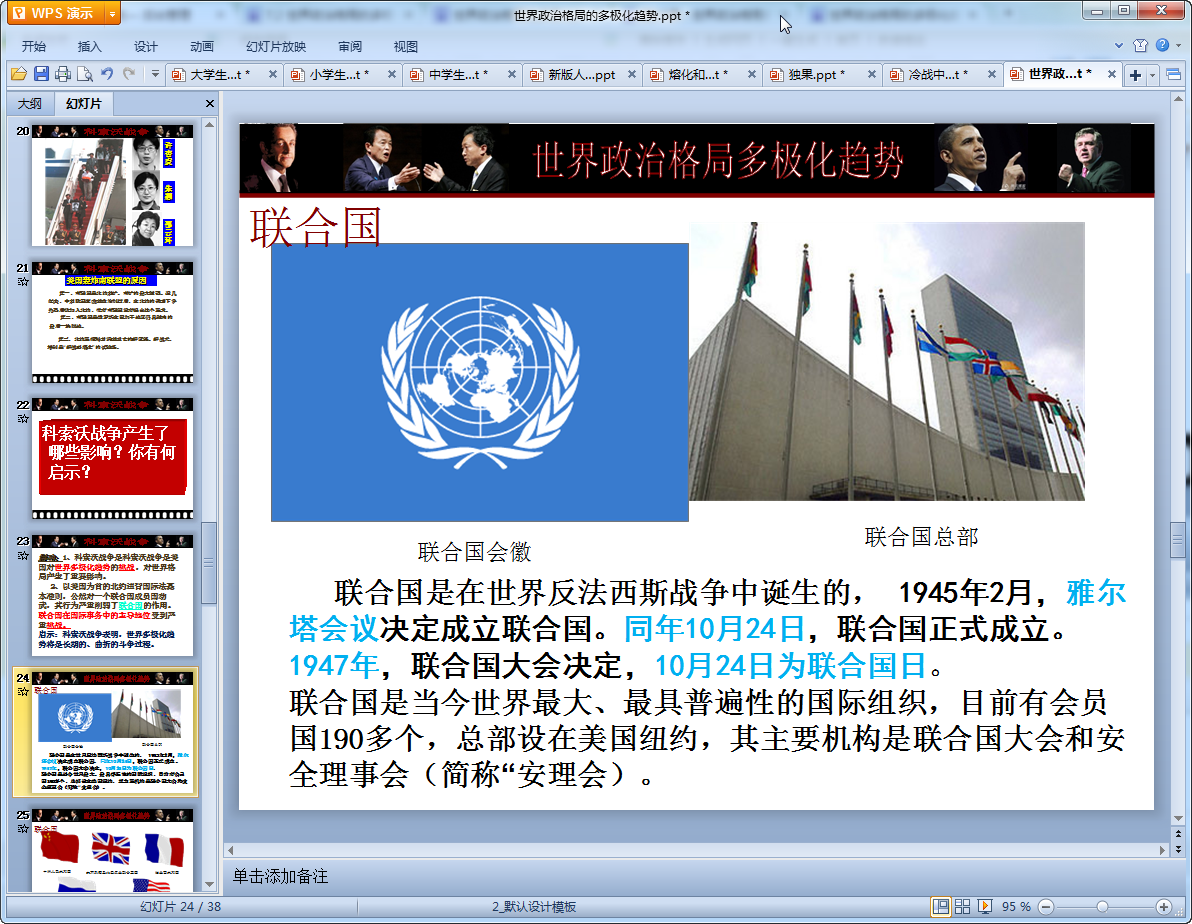Image resolution: width=1192 pixels, height=924 pixels.
Task: Click the 联合国 title text on slide
Action: 315,227
